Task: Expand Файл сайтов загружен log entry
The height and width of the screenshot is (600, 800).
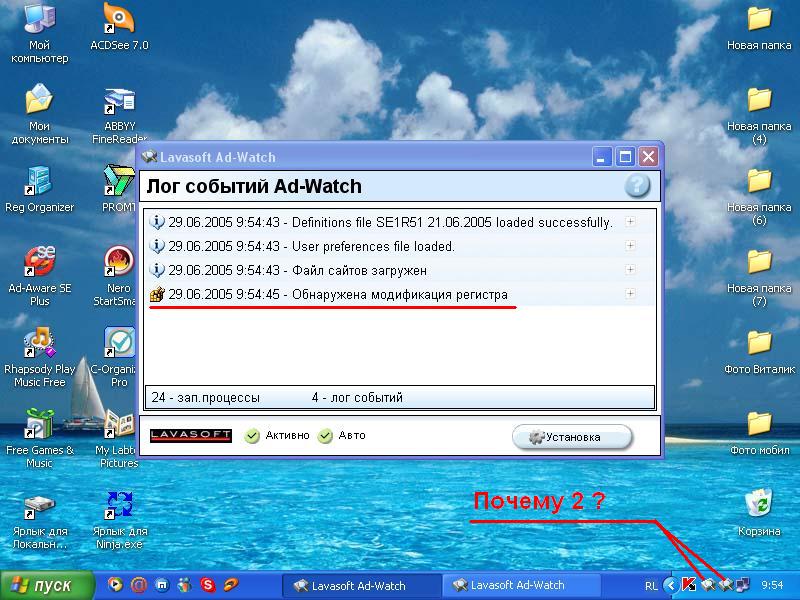Action: tap(631, 269)
